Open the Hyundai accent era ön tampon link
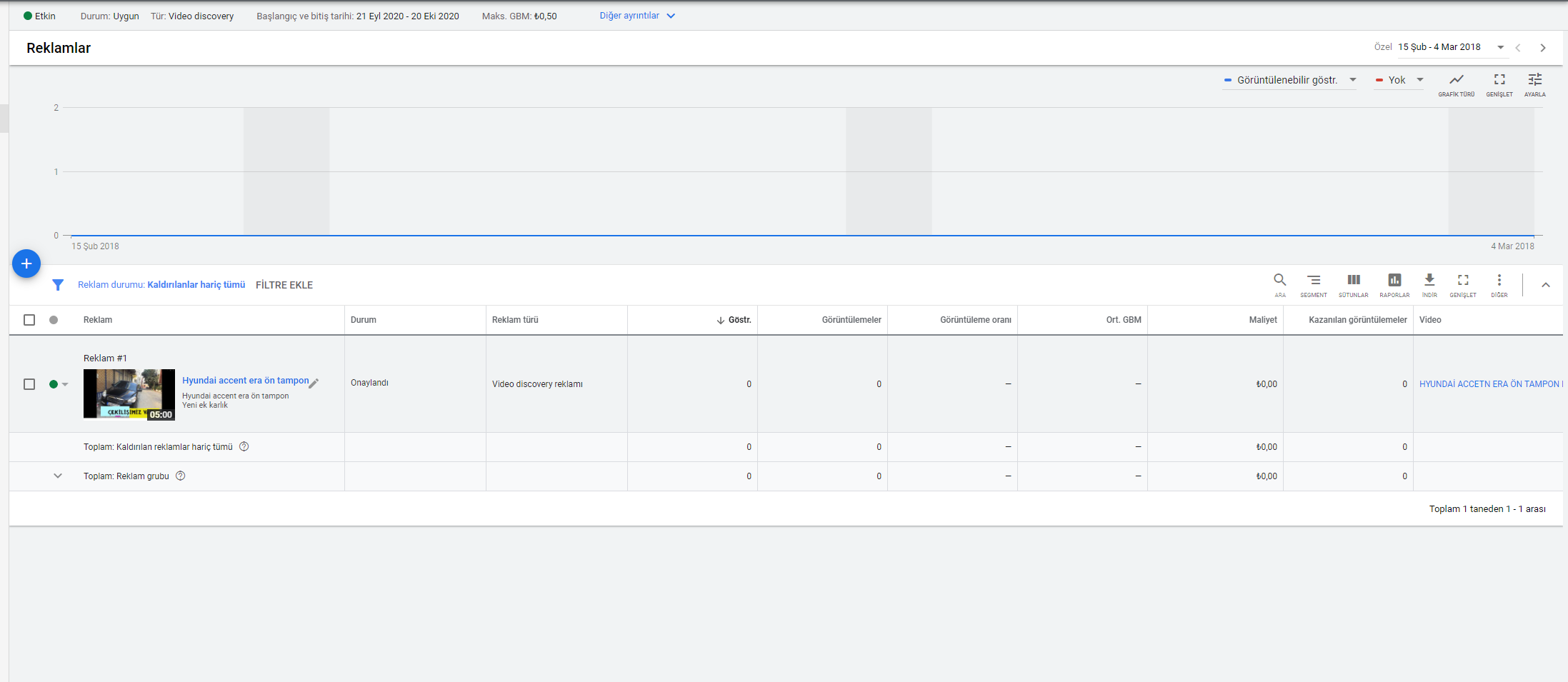The image size is (1568, 682). (x=245, y=381)
